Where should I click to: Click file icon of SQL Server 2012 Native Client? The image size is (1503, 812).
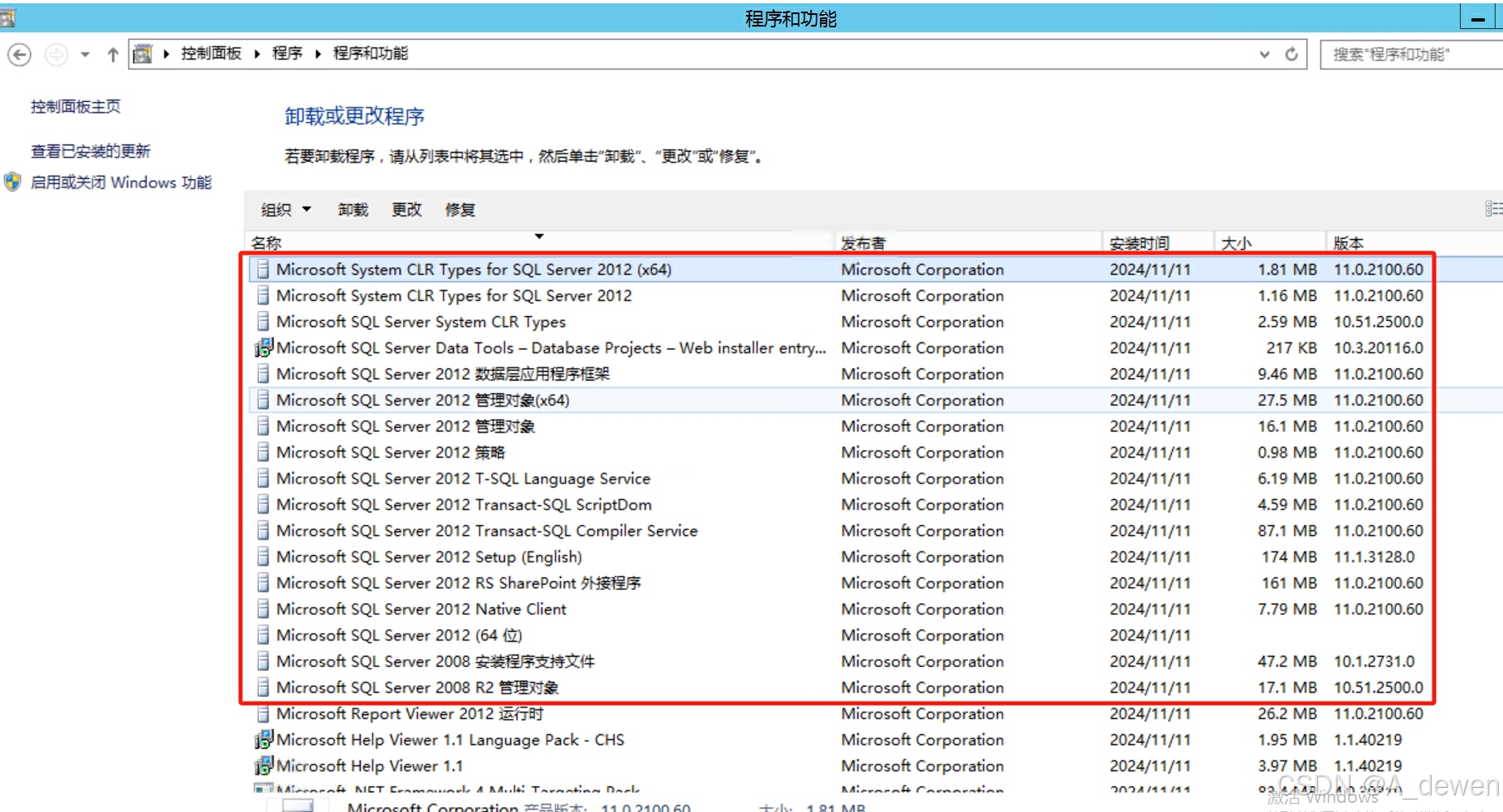pos(263,609)
